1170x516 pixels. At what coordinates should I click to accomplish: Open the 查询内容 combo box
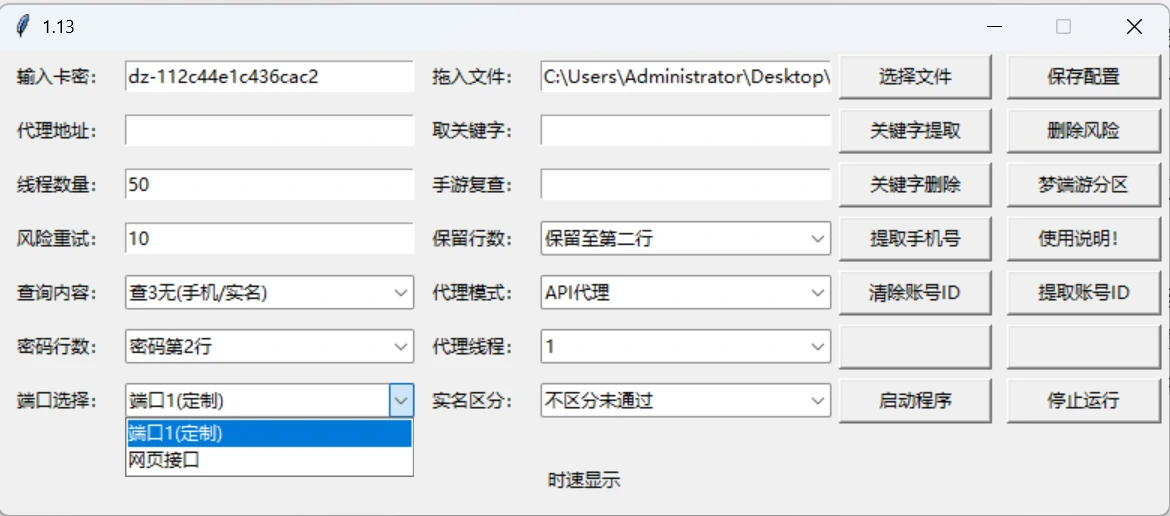pyautogui.click(x=269, y=292)
